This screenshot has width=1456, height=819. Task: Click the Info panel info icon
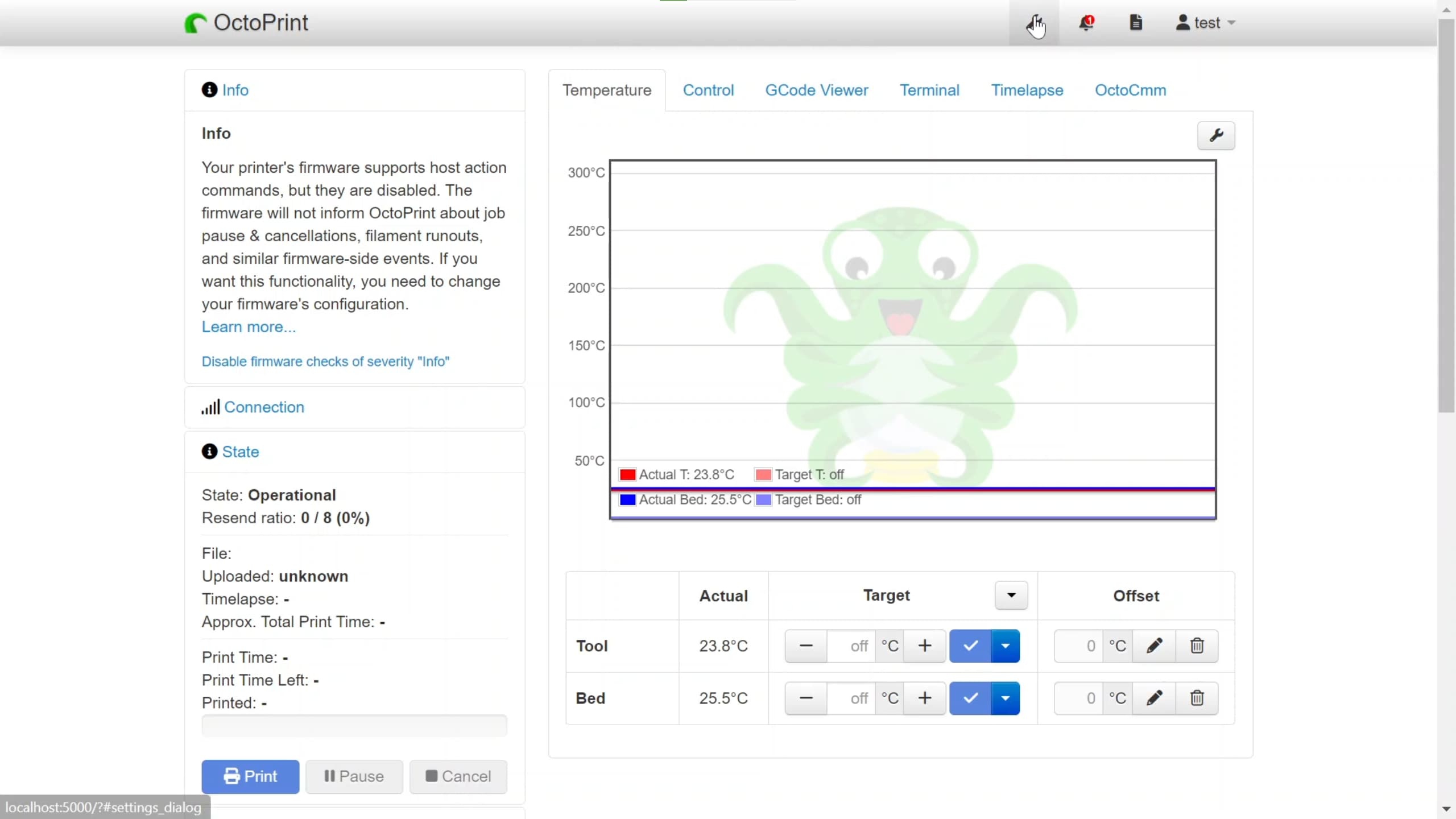click(208, 90)
